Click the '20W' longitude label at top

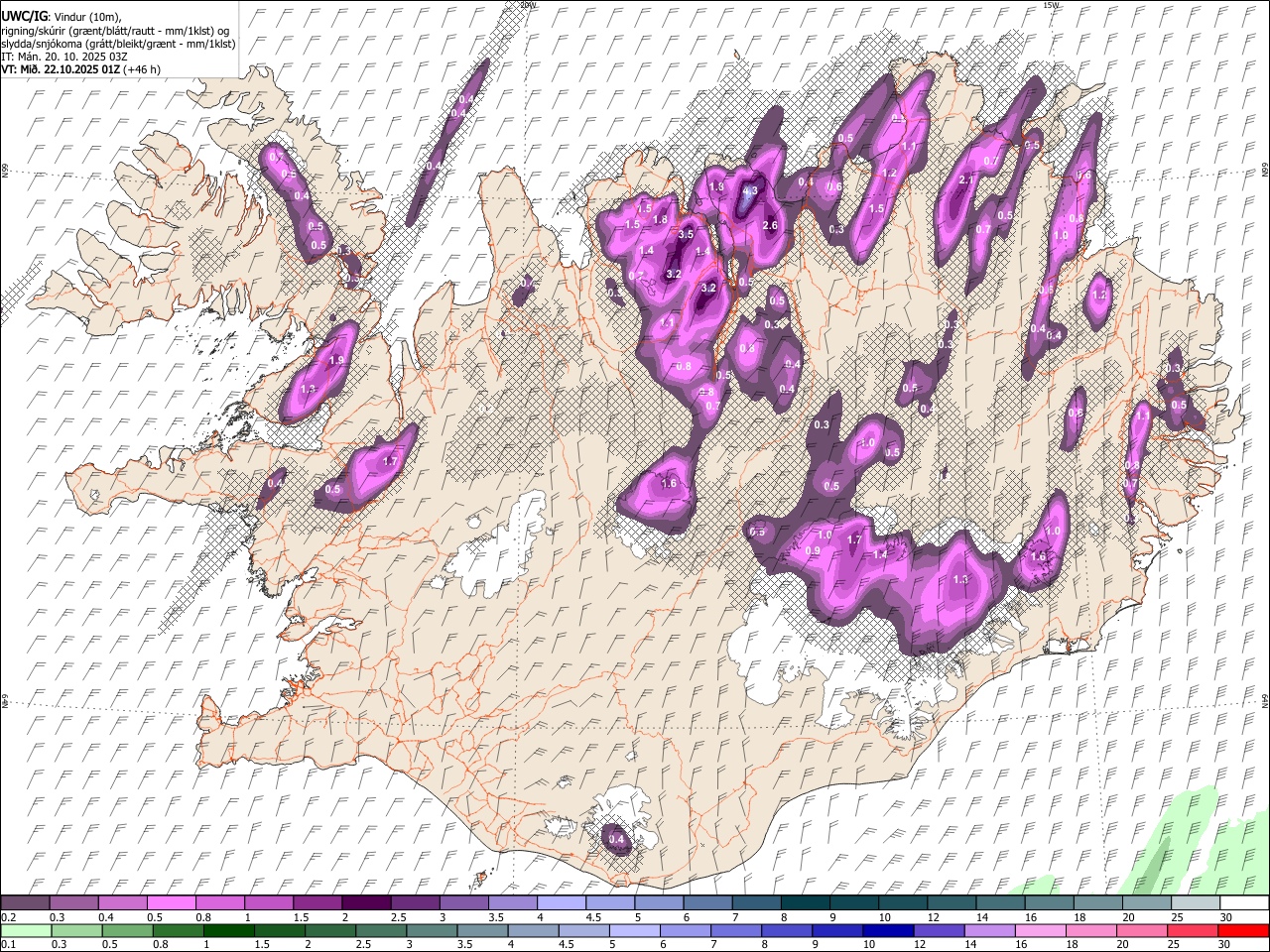pos(527,5)
